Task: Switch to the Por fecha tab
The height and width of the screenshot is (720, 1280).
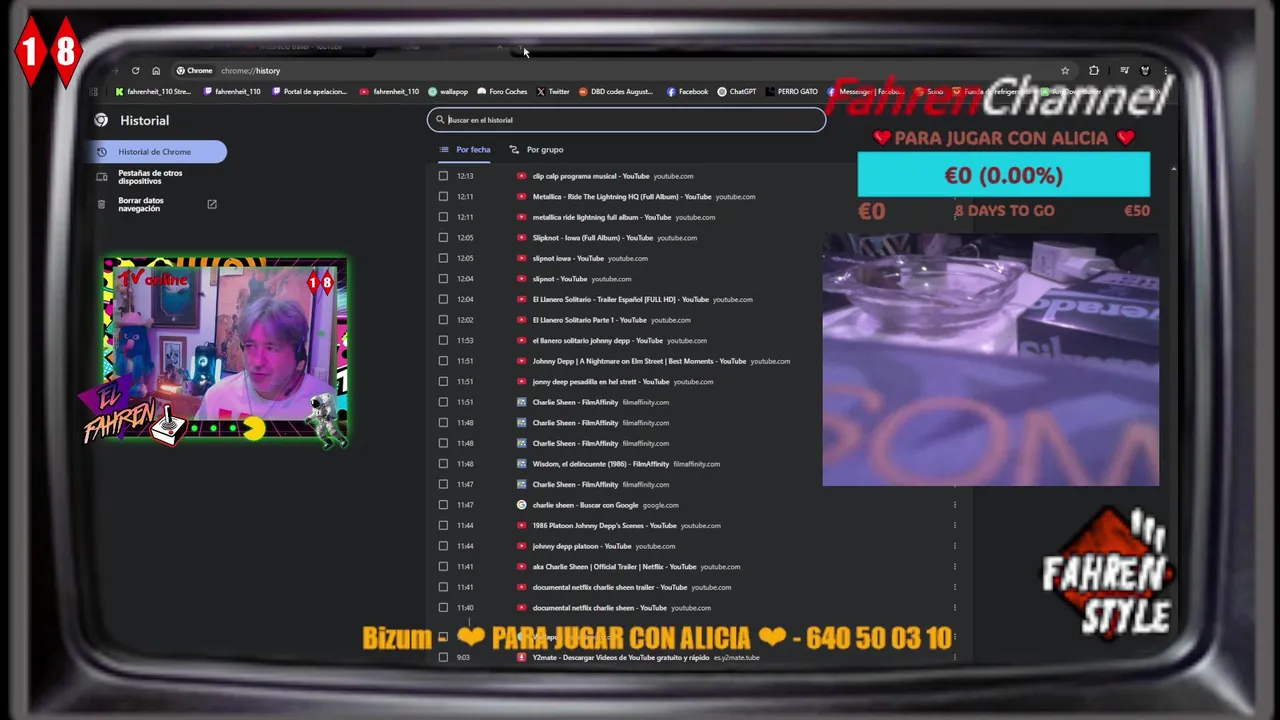Action: 465,150
